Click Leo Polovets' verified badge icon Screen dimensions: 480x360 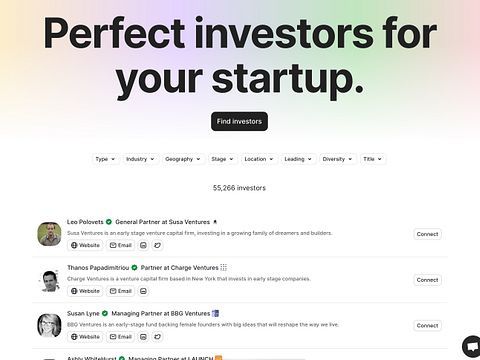pyautogui.click(x=109, y=222)
